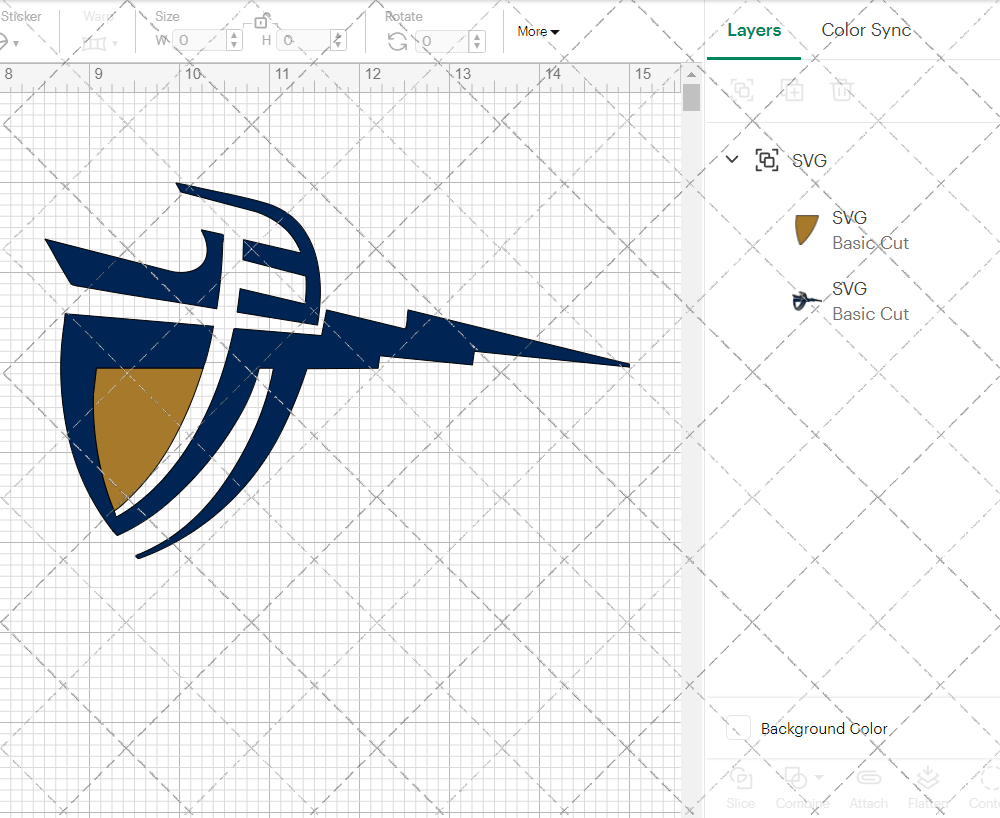Viewport: 1000px width, 818px height.
Task: Select the navy knight SVG layer thumbnail
Action: point(806,300)
